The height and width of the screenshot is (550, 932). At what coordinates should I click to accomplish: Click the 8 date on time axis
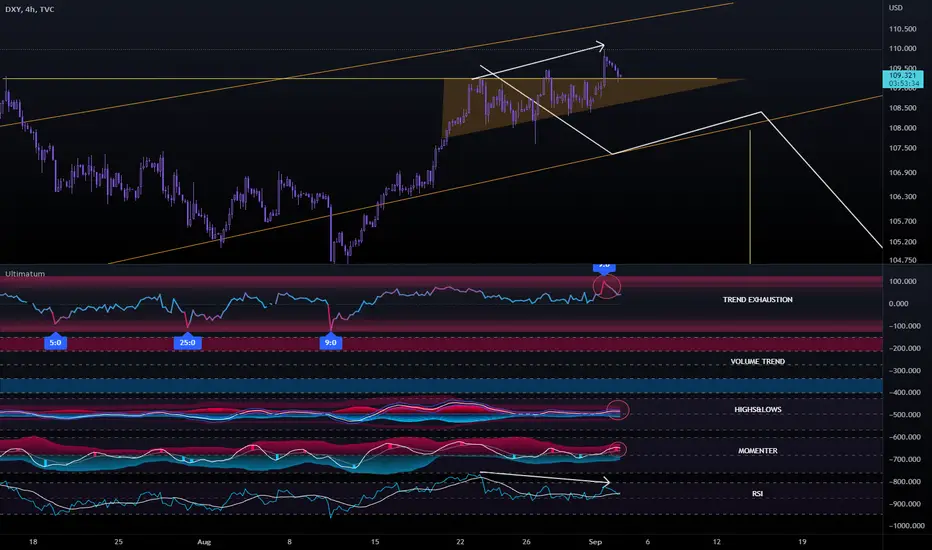tap(289, 542)
